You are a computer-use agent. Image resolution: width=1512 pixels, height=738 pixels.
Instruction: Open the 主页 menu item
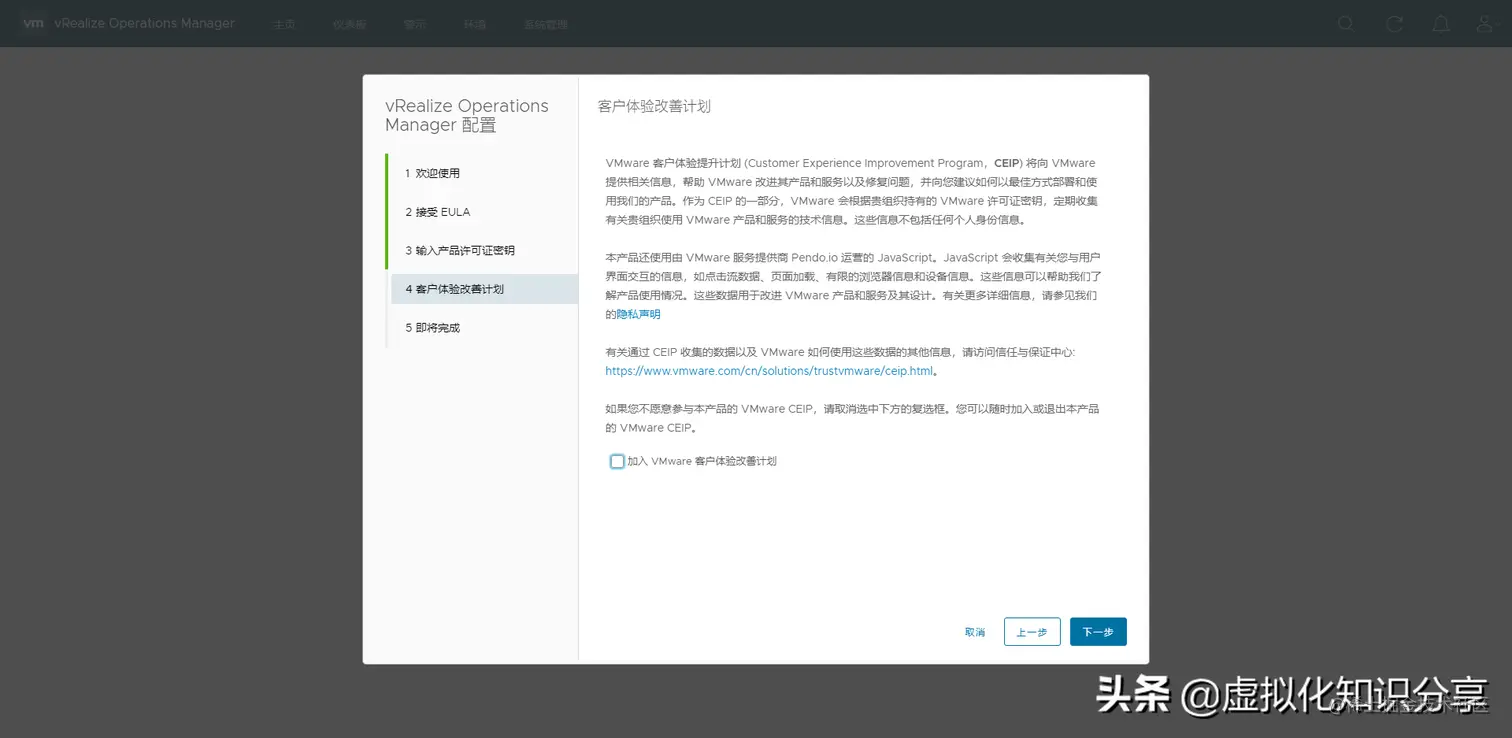click(x=284, y=23)
